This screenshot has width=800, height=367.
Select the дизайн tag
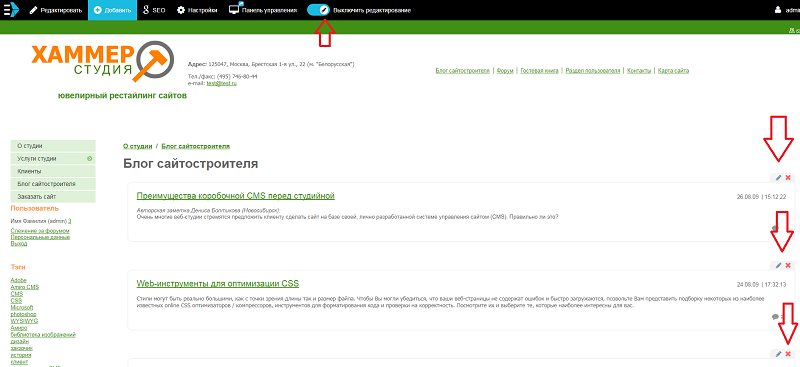20,341
